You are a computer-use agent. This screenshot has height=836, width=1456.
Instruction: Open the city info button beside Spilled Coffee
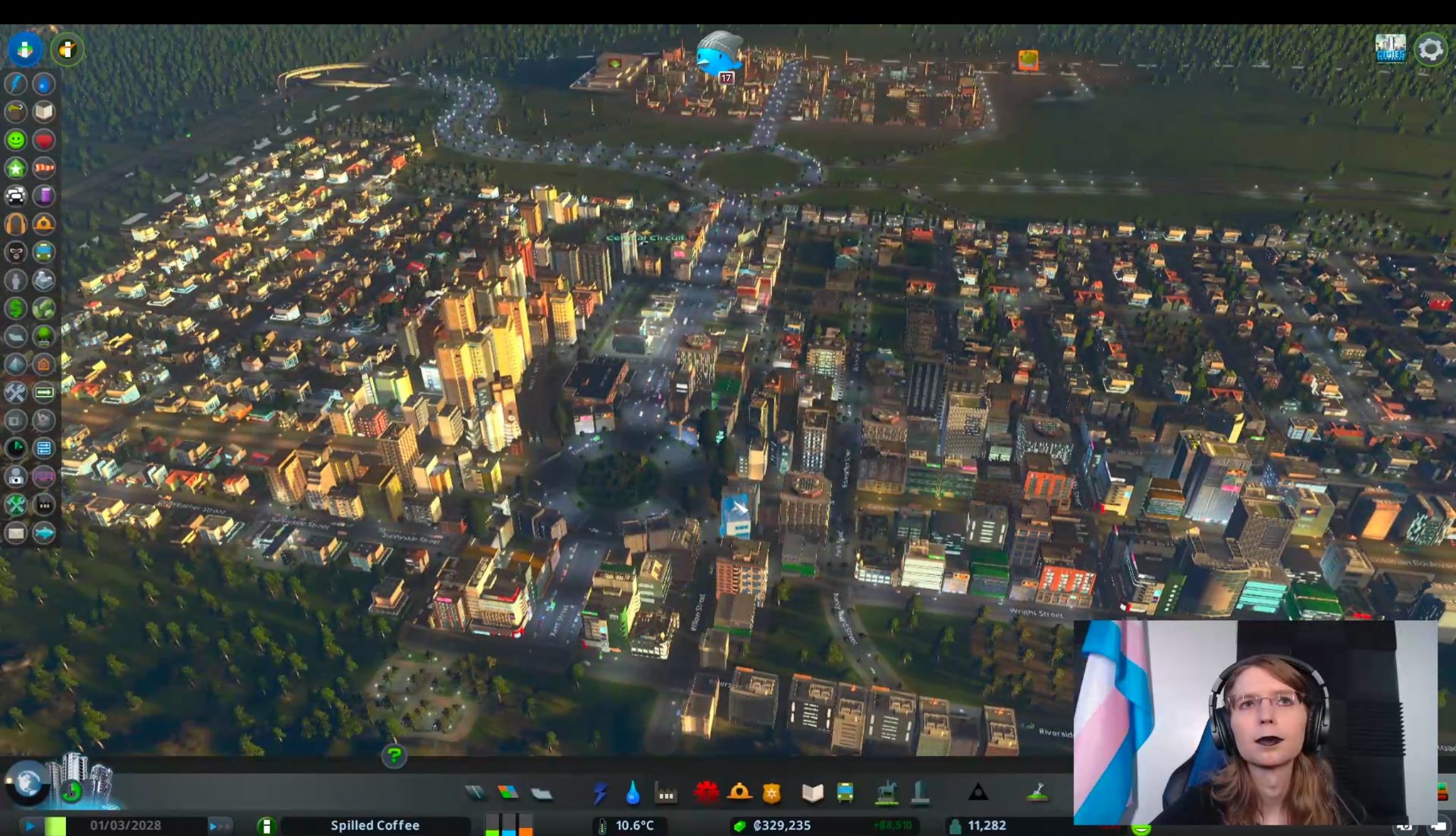click(x=267, y=826)
